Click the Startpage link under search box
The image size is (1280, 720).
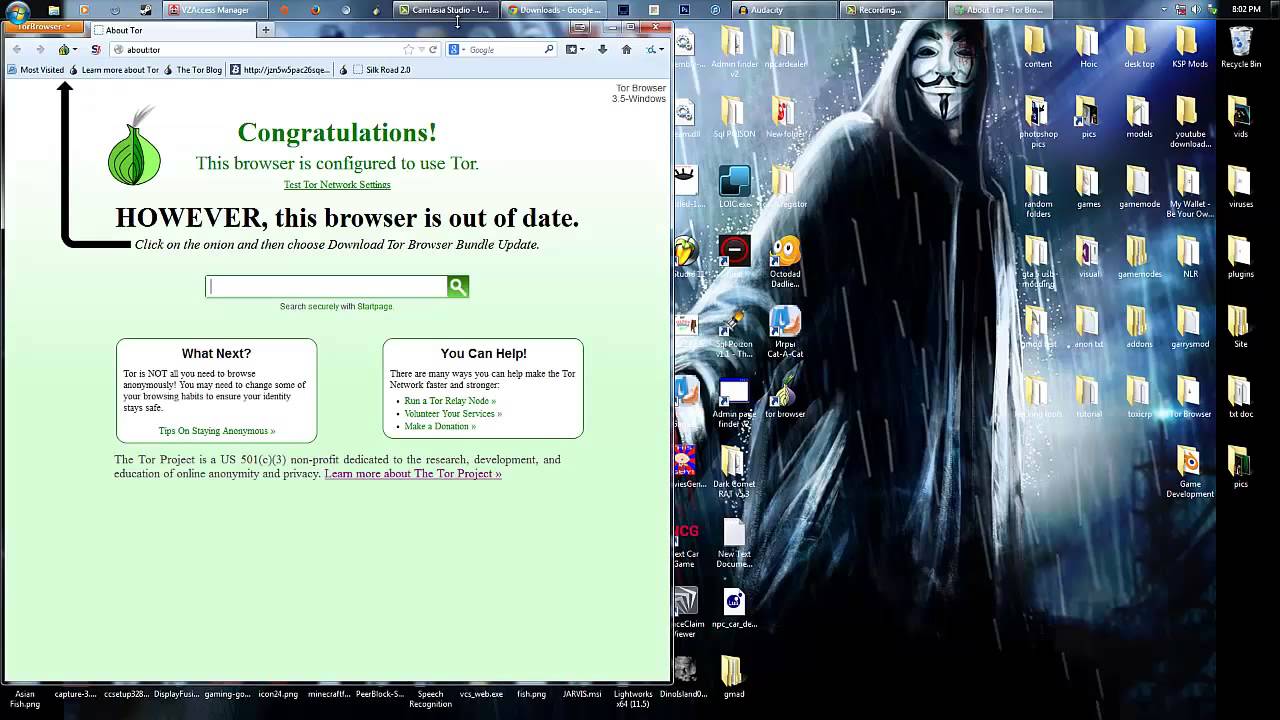coord(375,307)
